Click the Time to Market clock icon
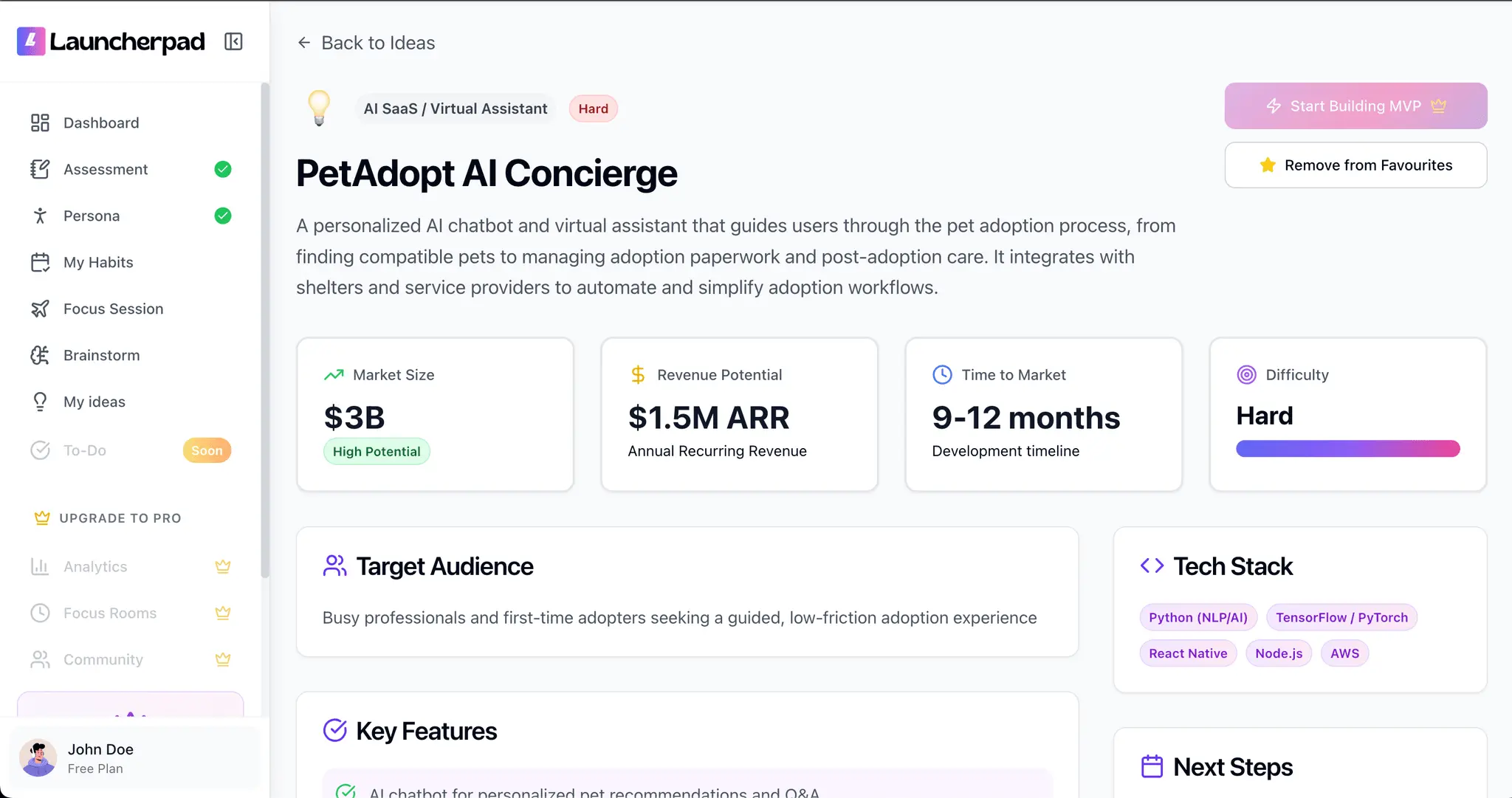Screen dimensions: 1512x798 click(942, 375)
